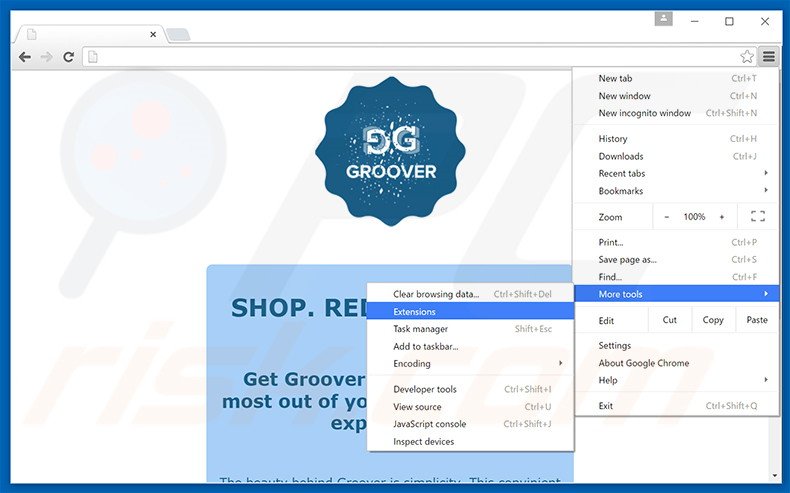Open JavaScript console from submenu
790x493 pixels.
pyautogui.click(x=471, y=424)
